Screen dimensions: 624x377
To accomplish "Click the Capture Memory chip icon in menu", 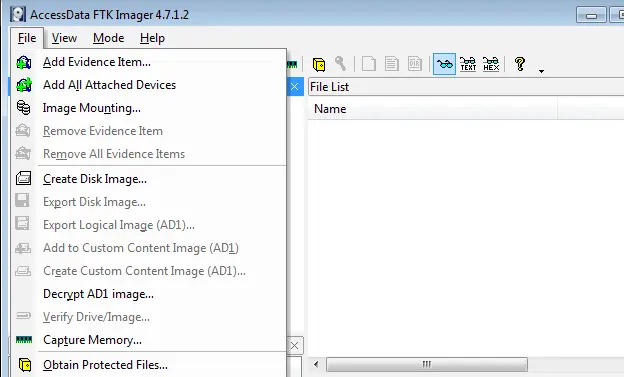I will point(24,339).
